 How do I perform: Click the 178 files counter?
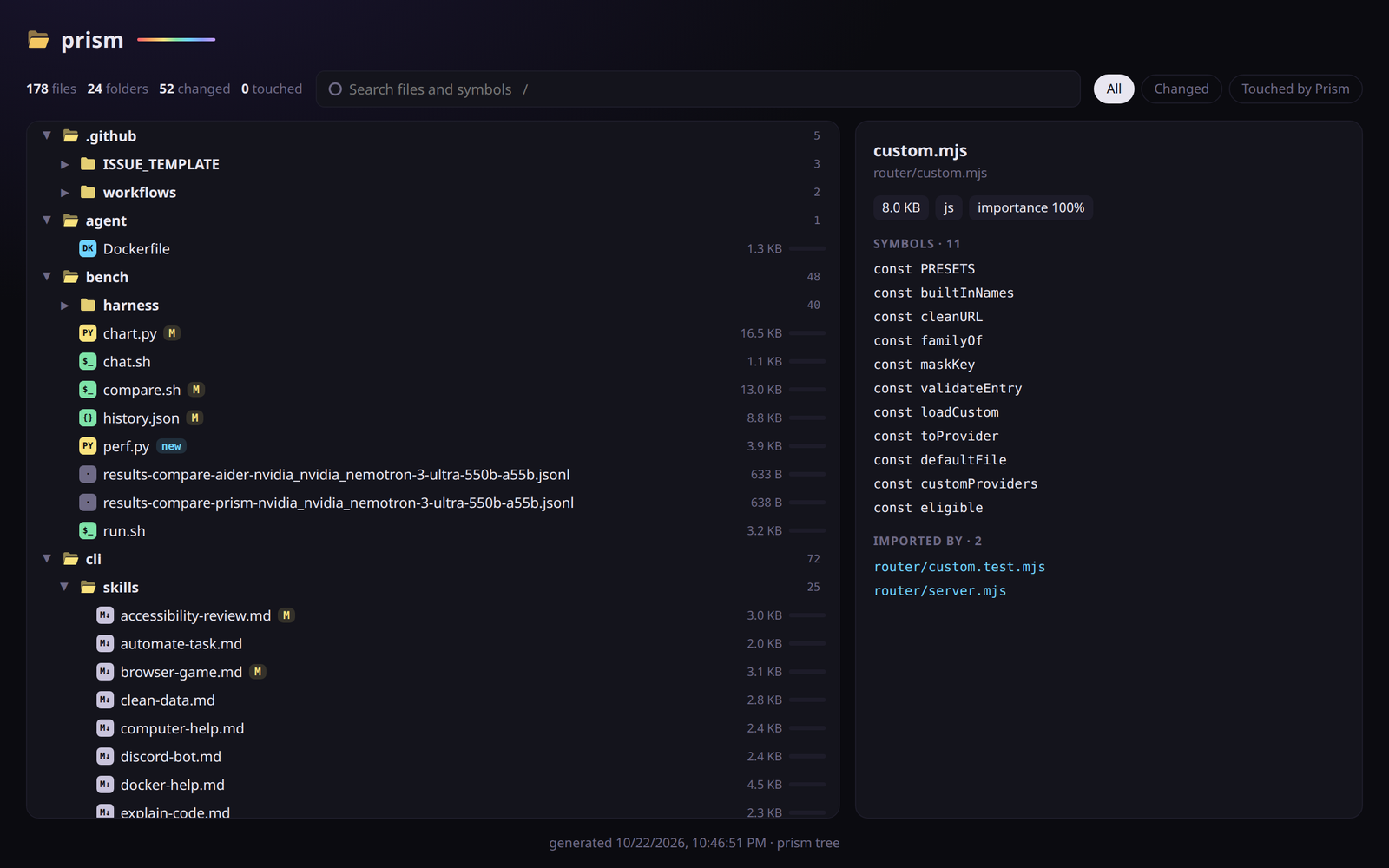click(51, 89)
